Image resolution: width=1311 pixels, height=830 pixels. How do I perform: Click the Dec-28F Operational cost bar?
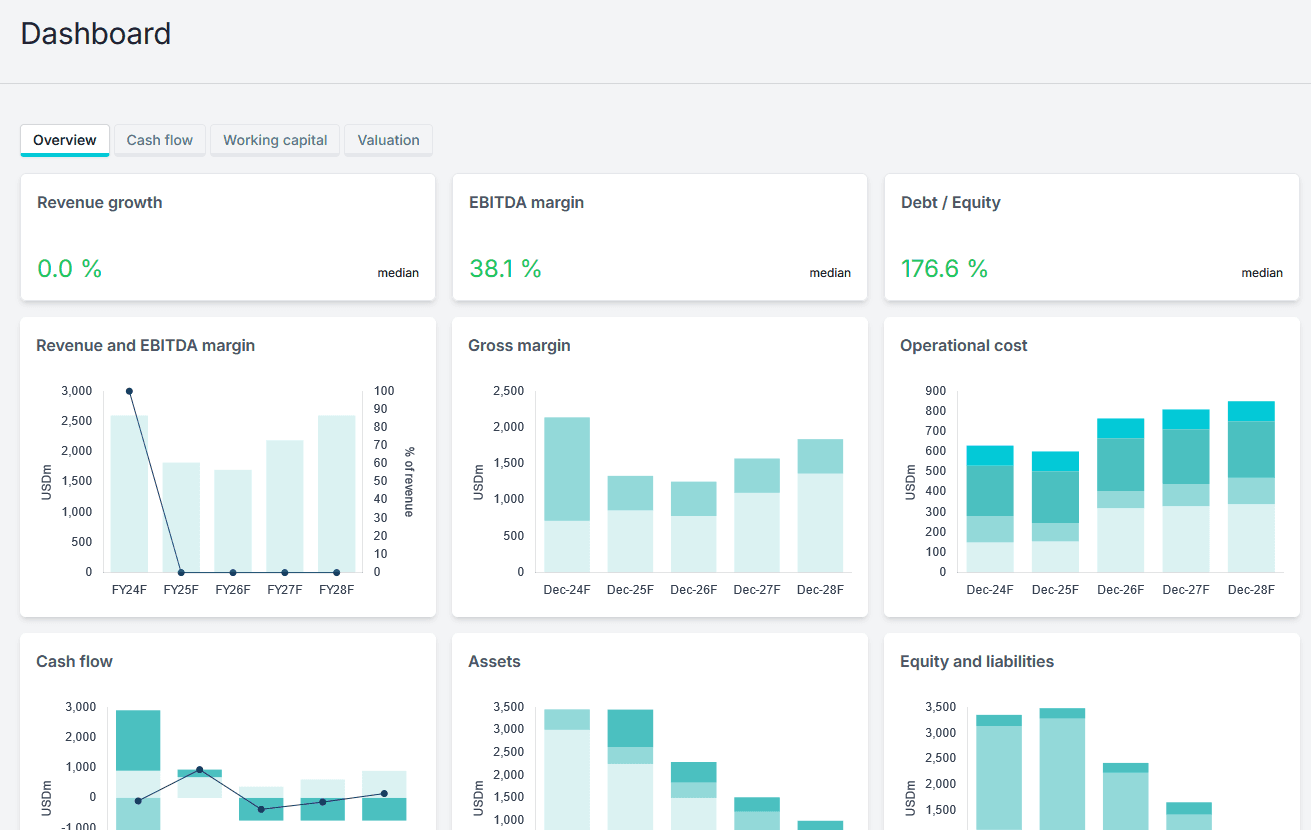coord(1251,487)
